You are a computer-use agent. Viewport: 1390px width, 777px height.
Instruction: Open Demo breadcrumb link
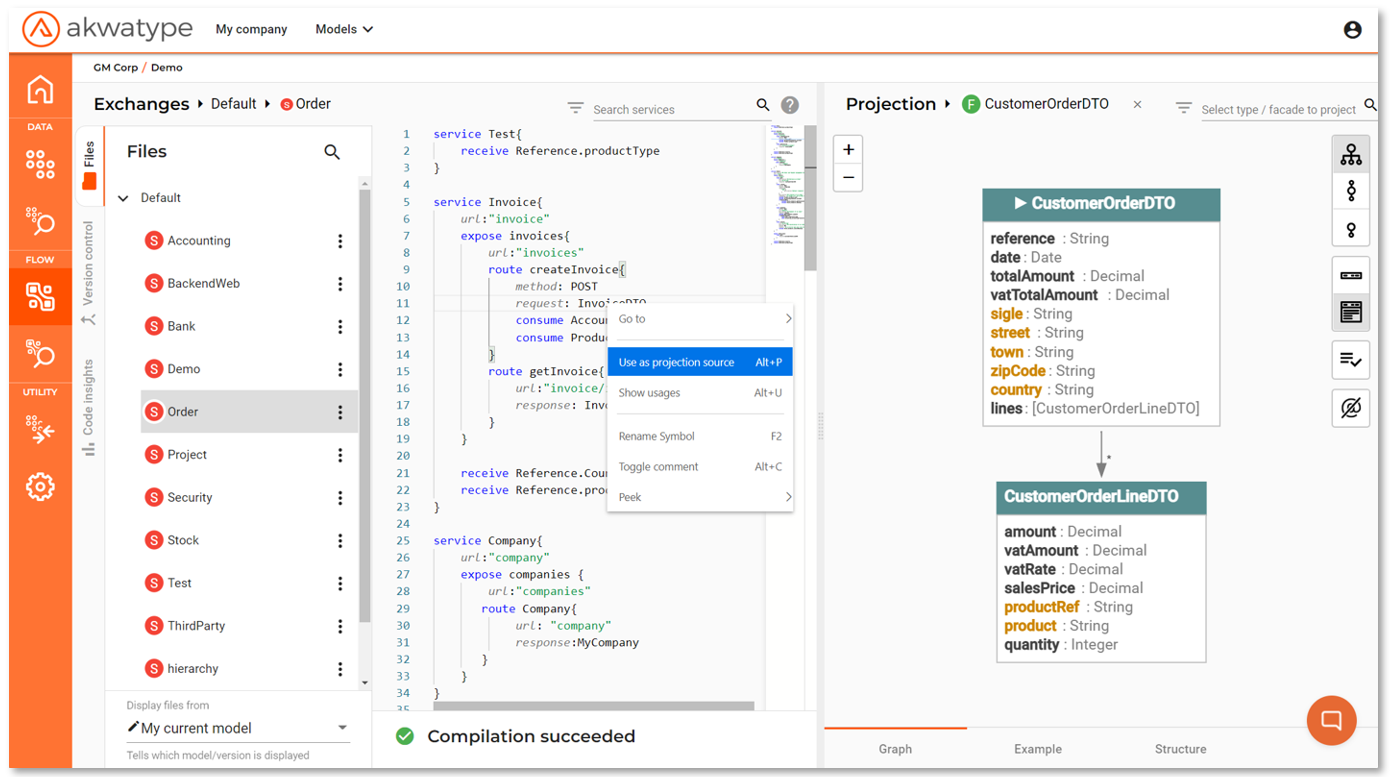[x=167, y=68]
